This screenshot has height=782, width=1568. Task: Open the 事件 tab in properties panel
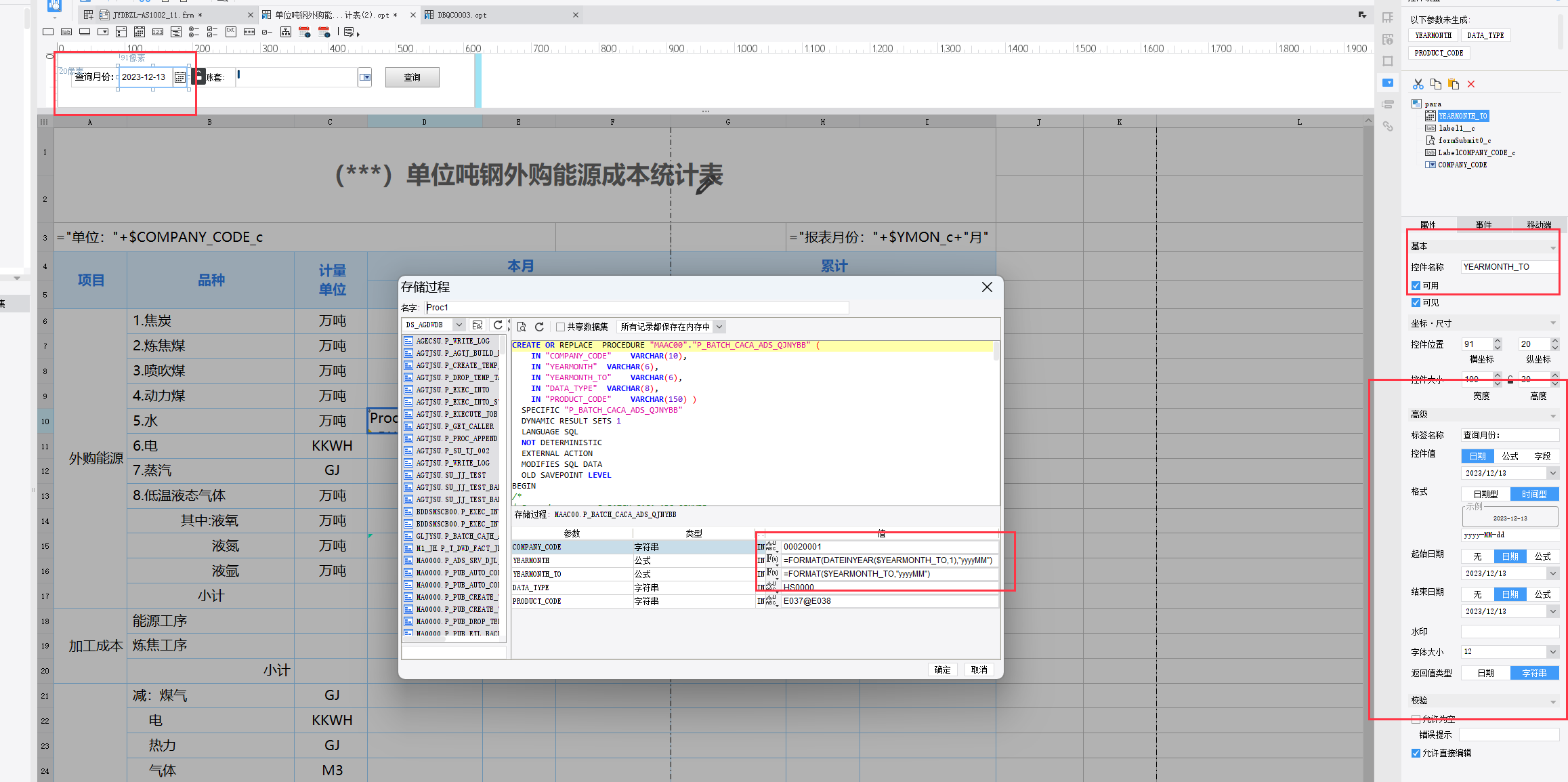[x=1483, y=224]
